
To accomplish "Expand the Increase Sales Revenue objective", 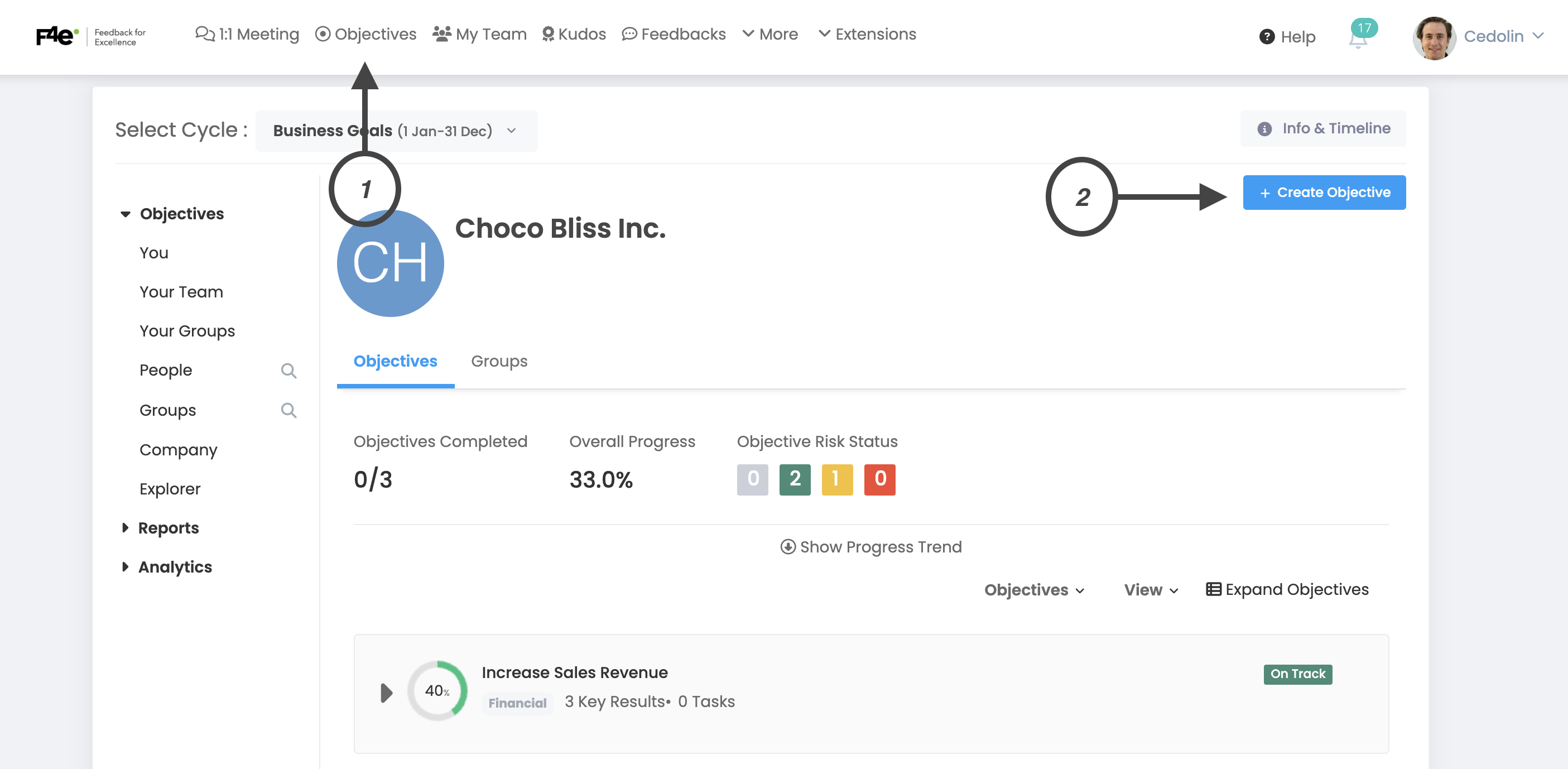I will 386,693.
